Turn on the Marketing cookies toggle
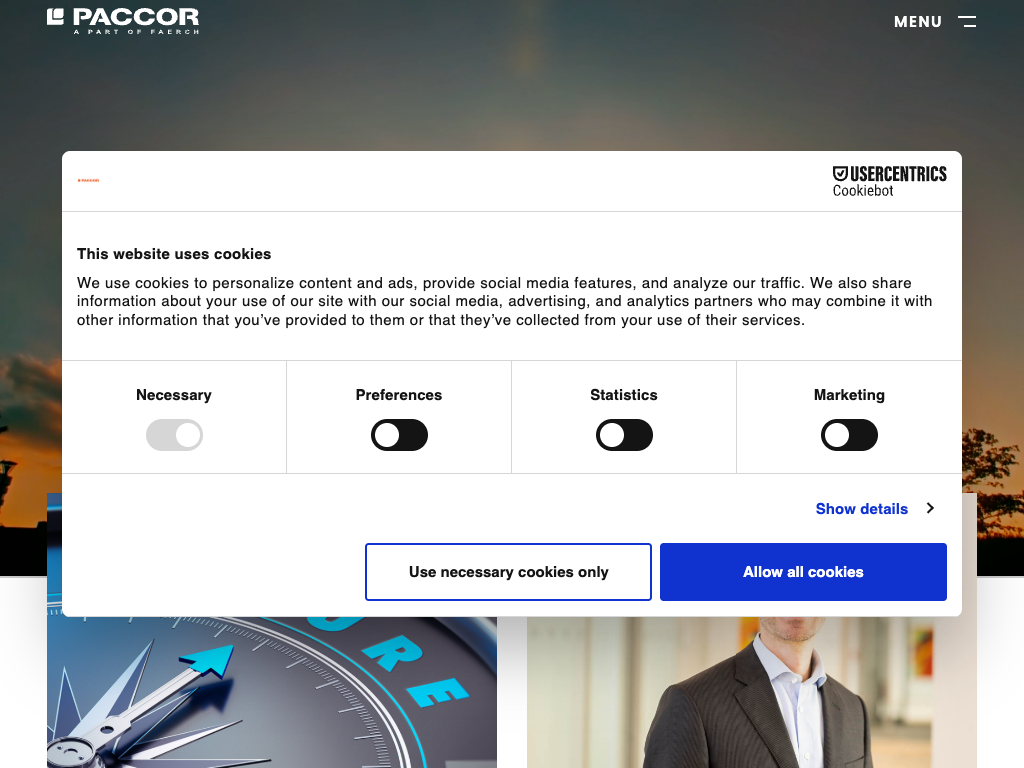Image resolution: width=1024 pixels, height=768 pixels. click(x=849, y=435)
